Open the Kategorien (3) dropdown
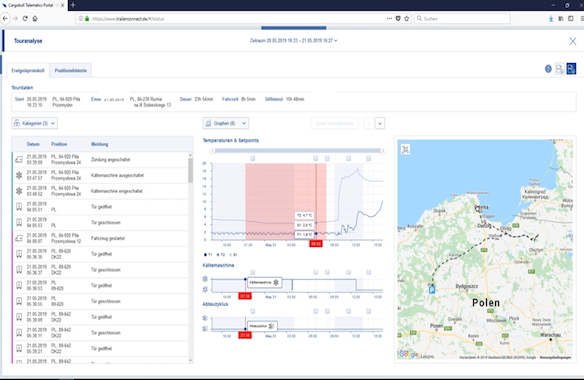 point(34,123)
